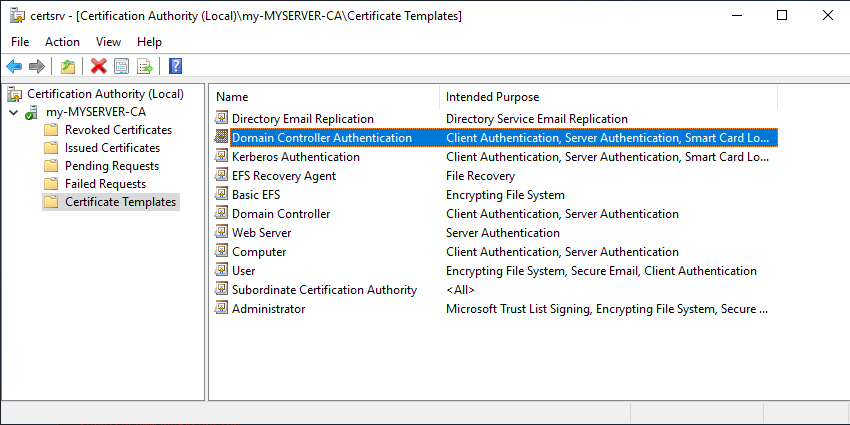Click the red Delete toolbar icon

[98, 66]
